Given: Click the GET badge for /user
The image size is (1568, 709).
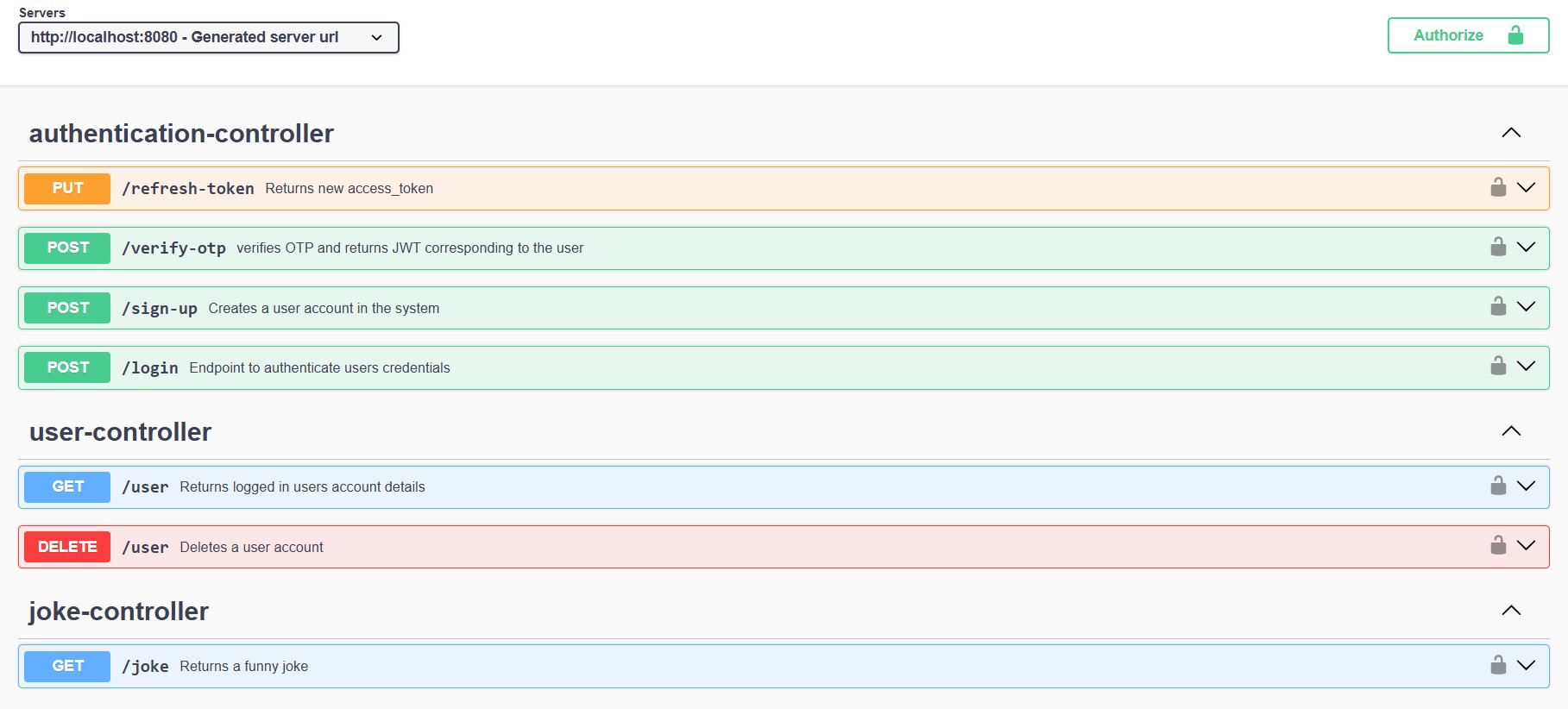Looking at the screenshot, I should click(x=67, y=486).
